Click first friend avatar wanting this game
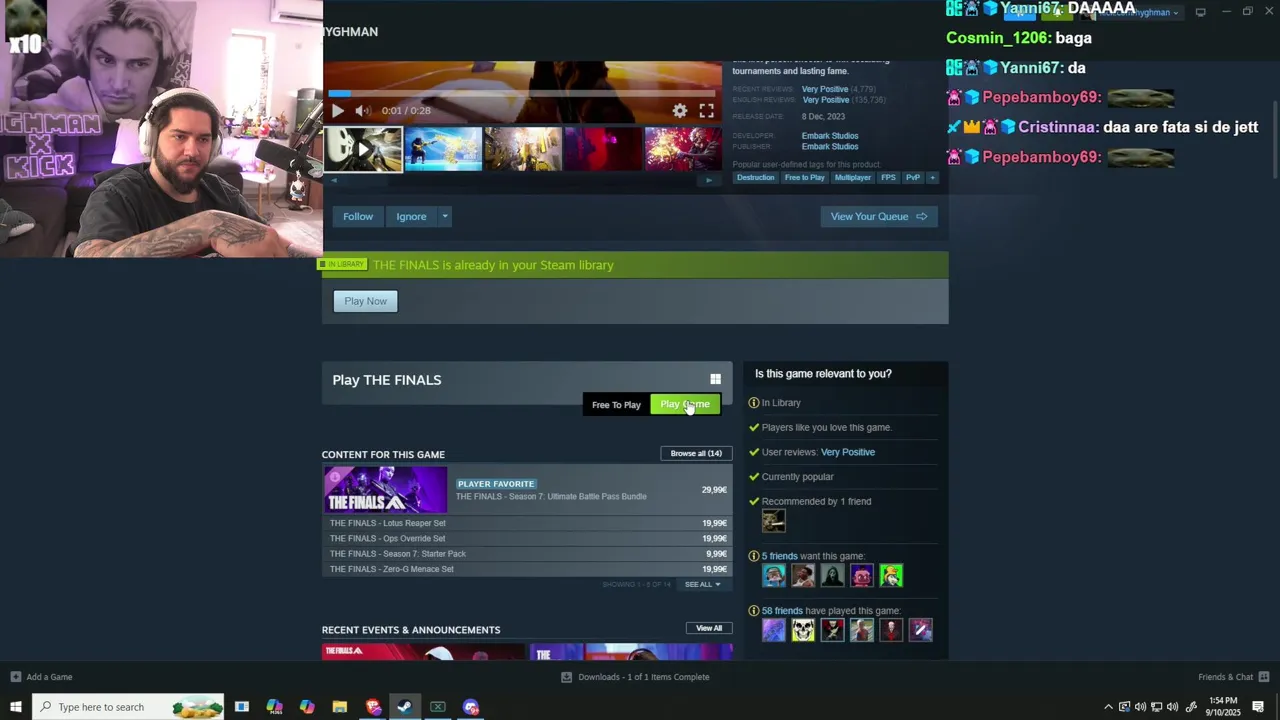The height and width of the screenshot is (720, 1280). (x=774, y=575)
